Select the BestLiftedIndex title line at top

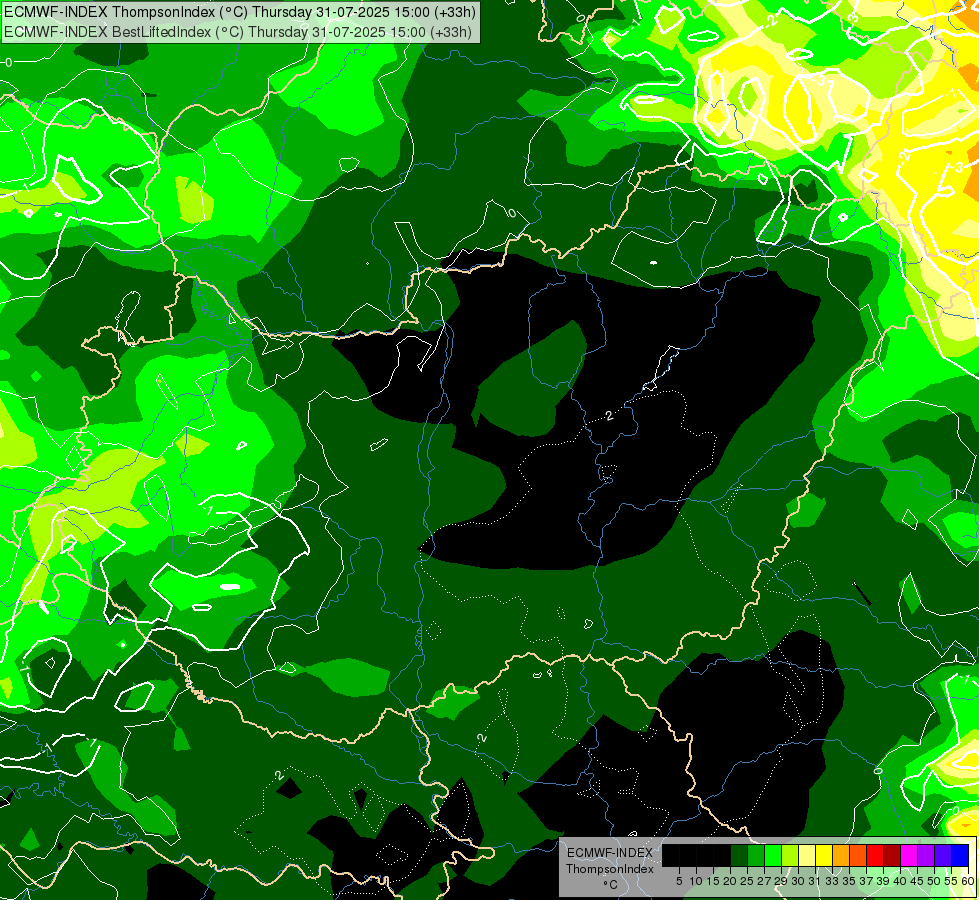pos(238,32)
